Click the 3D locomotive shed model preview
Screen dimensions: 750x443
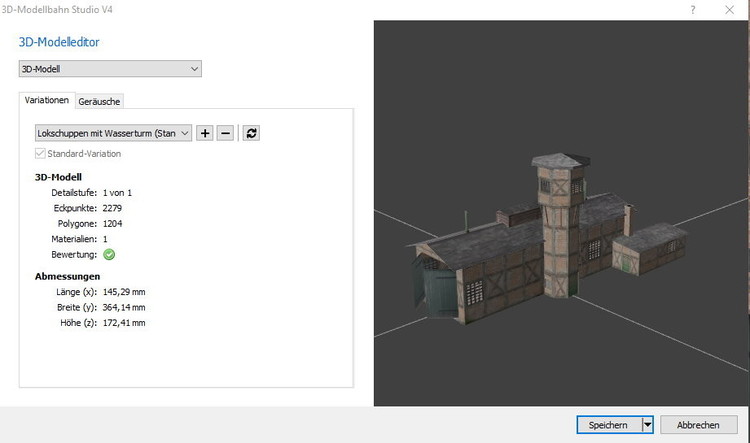click(549, 239)
